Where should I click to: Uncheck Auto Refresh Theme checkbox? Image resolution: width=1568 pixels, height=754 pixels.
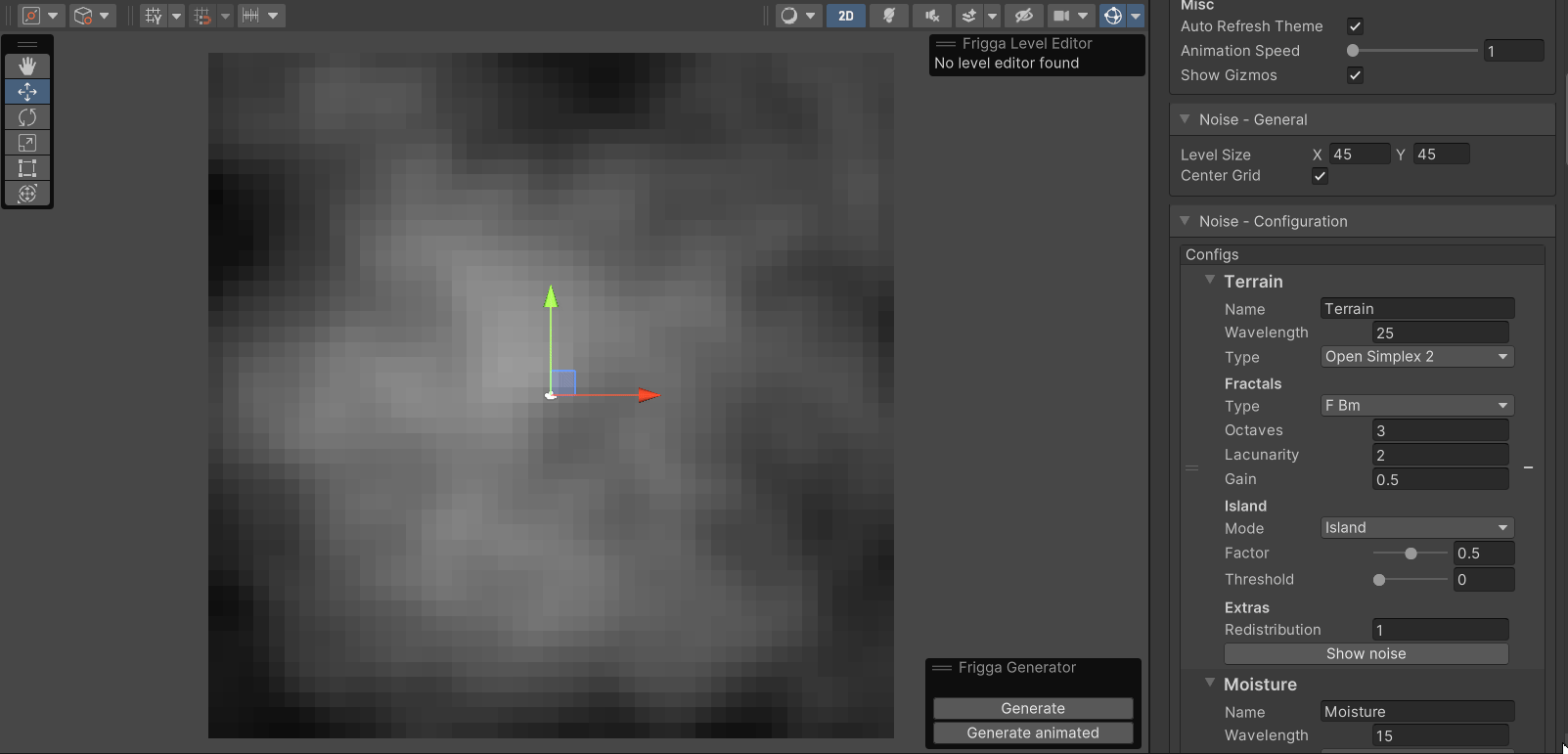[1355, 26]
